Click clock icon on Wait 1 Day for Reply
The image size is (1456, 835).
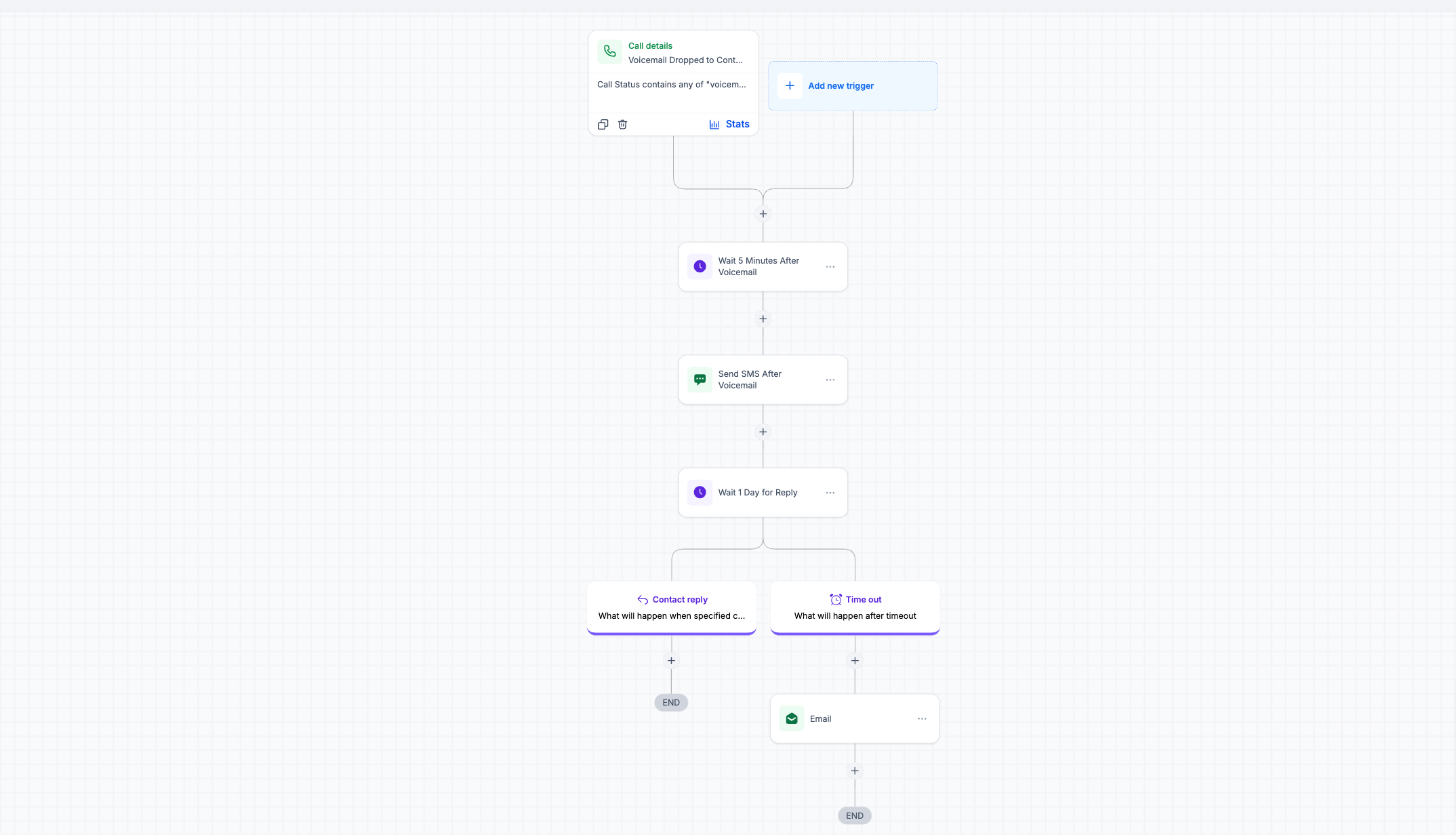pyautogui.click(x=700, y=493)
